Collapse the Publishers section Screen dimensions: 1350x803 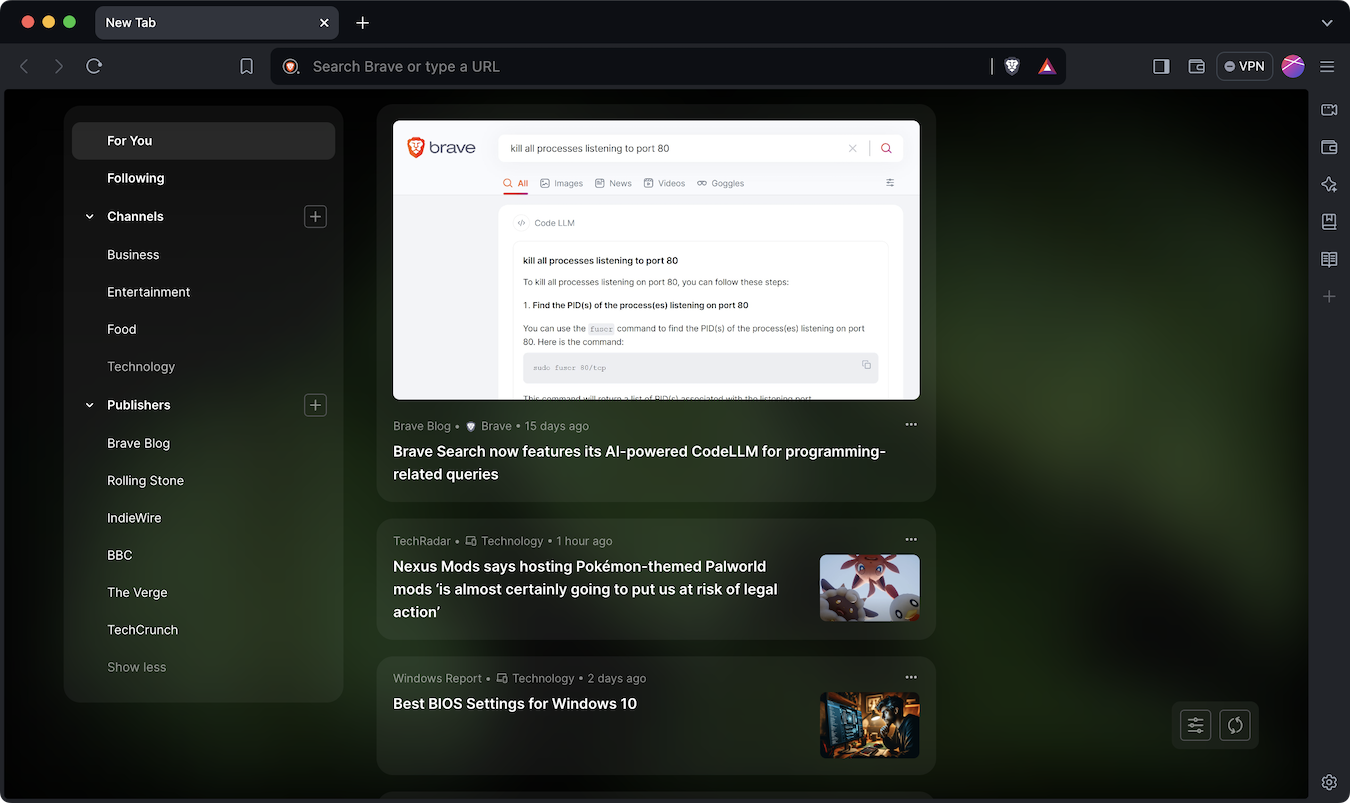point(89,405)
